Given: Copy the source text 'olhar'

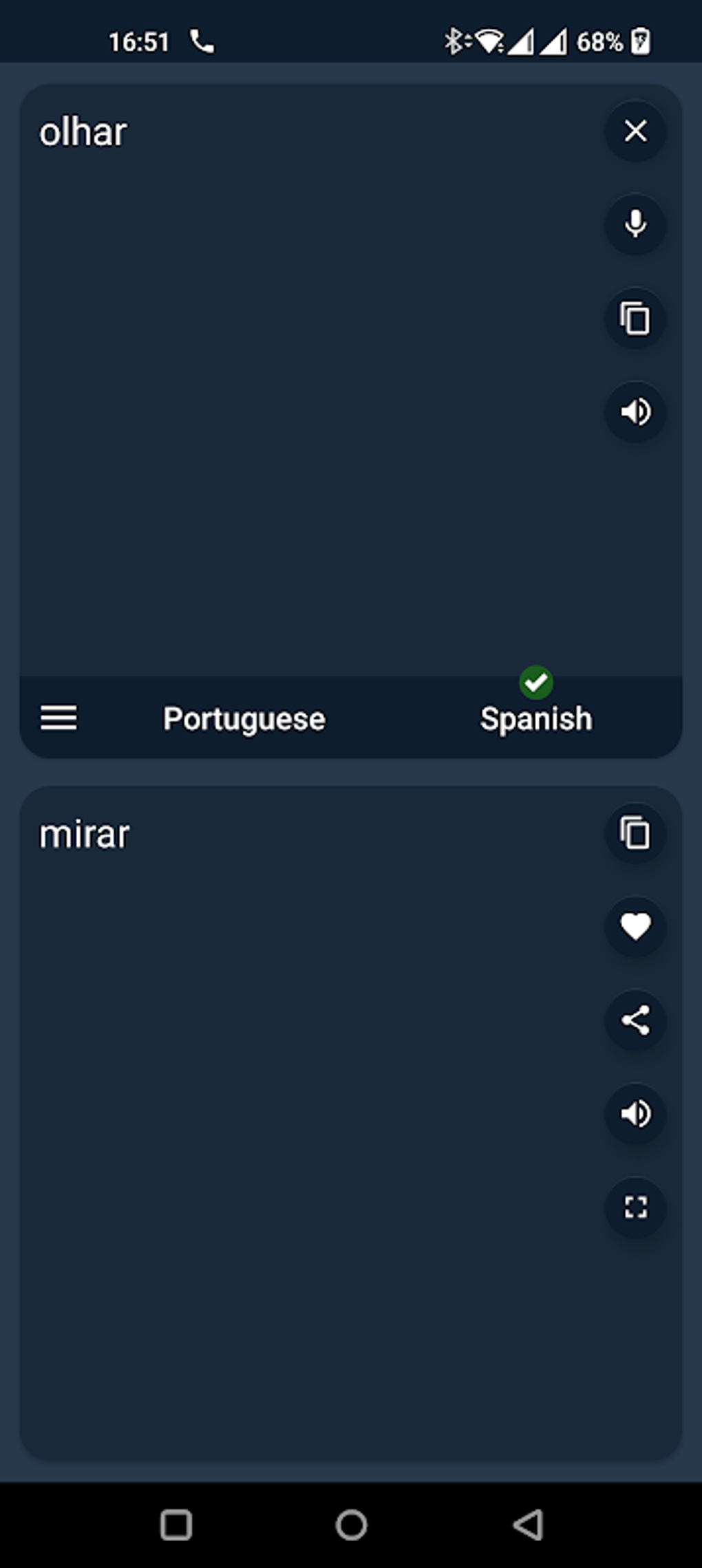Looking at the screenshot, I should coord(635,319).
